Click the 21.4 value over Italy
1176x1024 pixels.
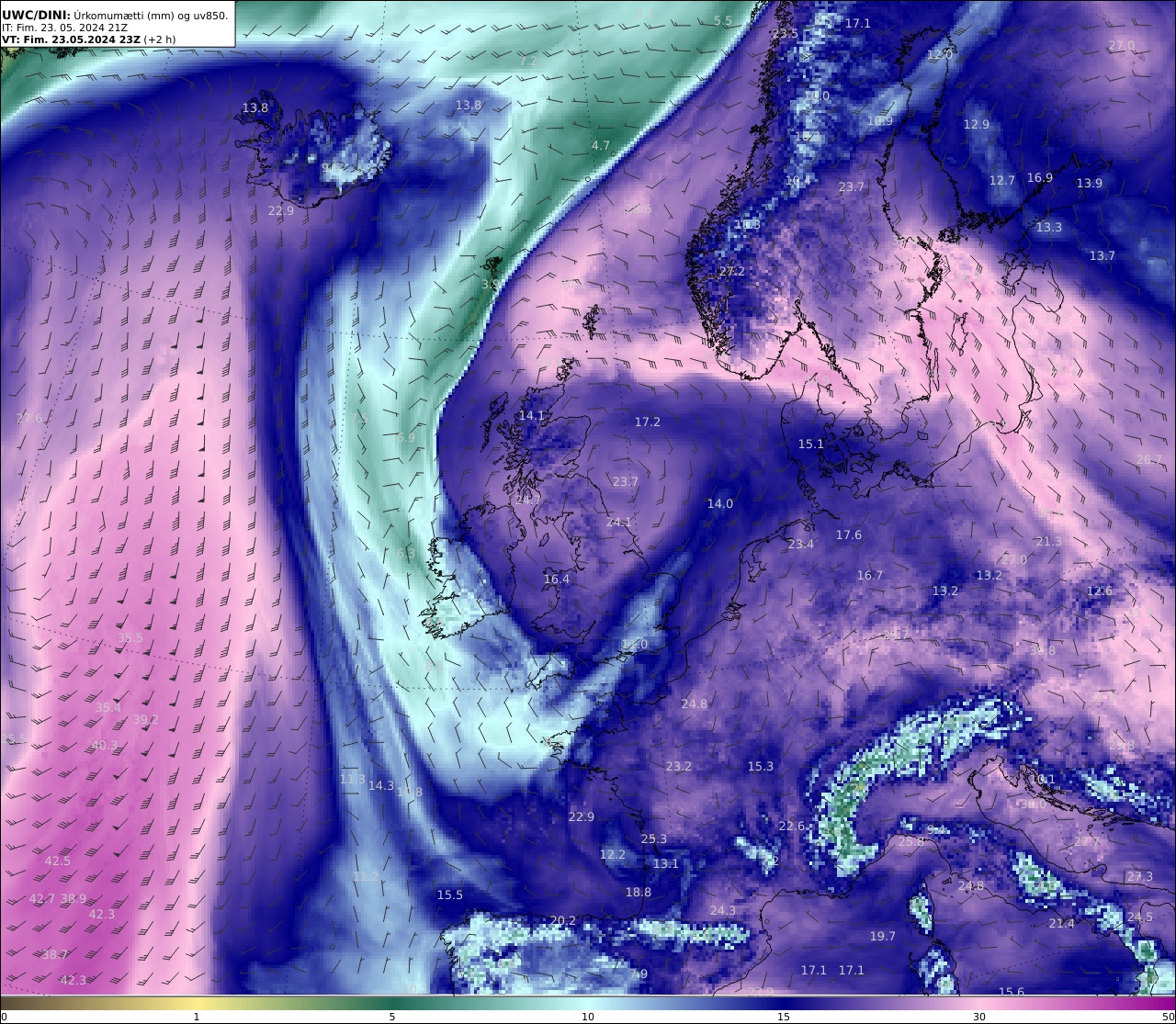[1062, 924]
